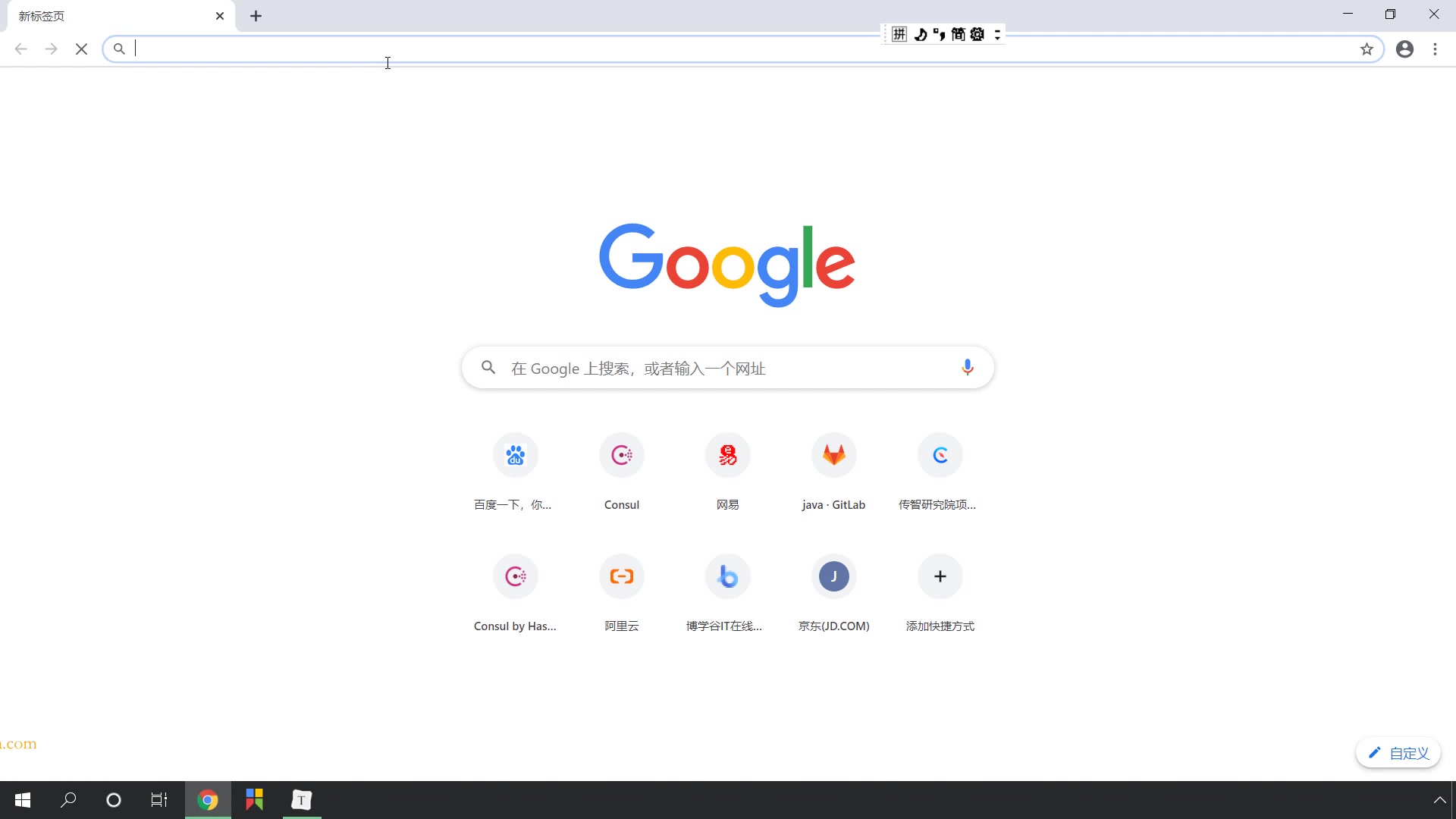This screenshot has width=1456, height=819.
Task: Click Consul by HashiCorp icon
Action: click(515, 576)
